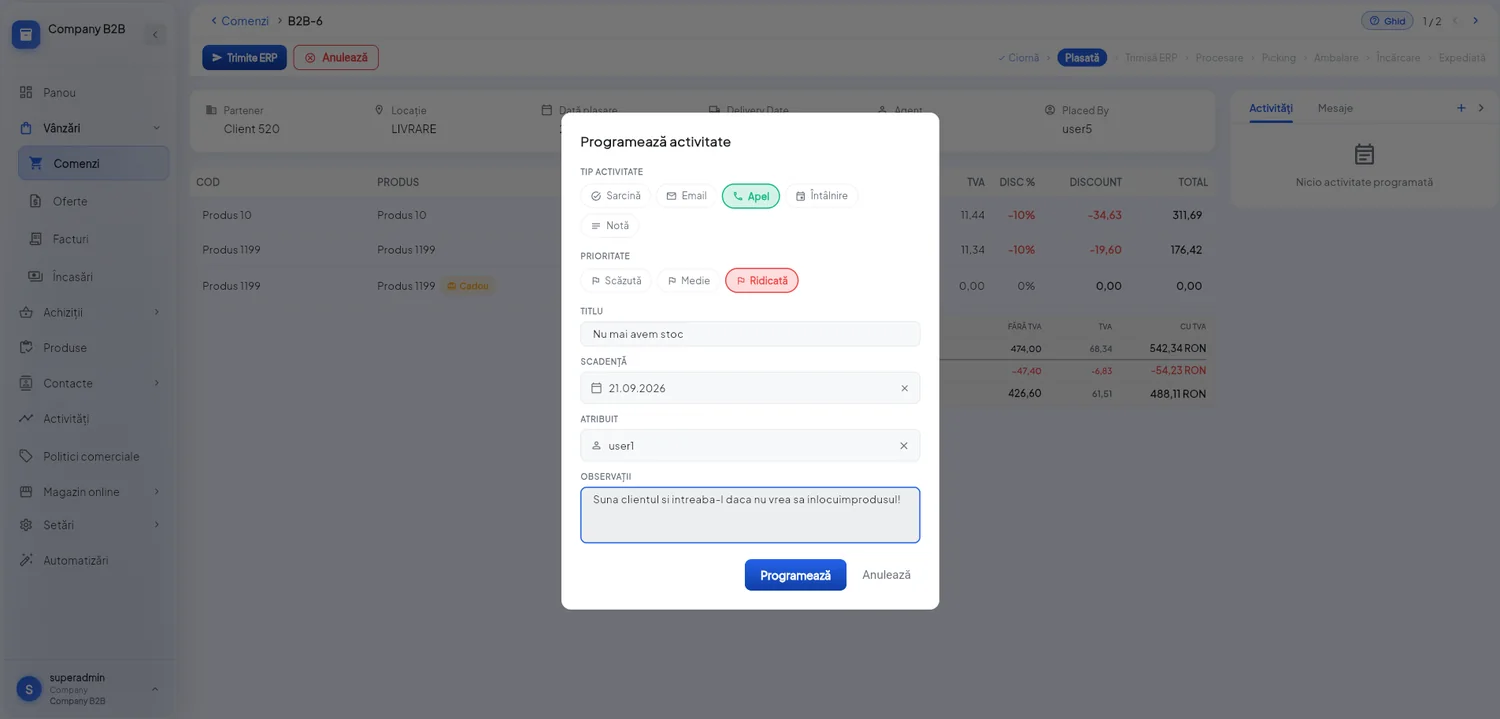Open Încasări in the sidebar
The width and height of the screenshot is (1500, 719).
coord(94,276)
